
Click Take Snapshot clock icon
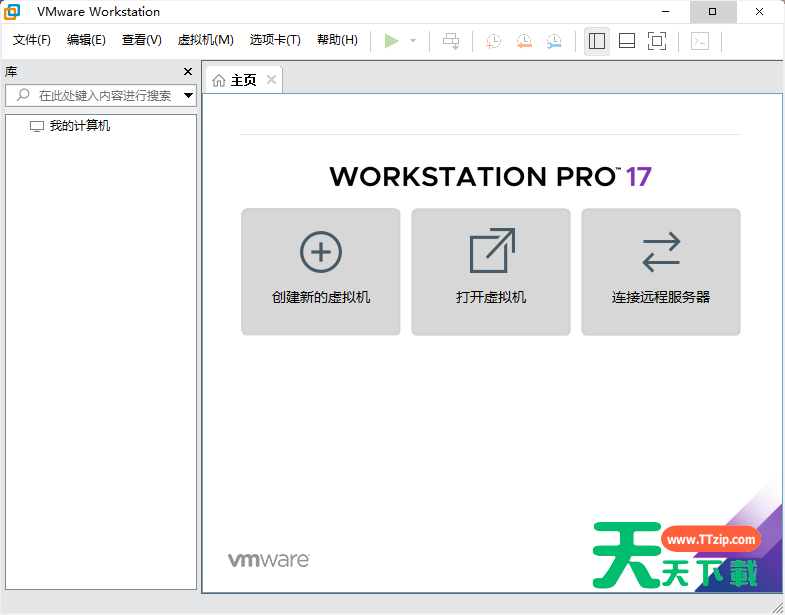pyautogui.click(x=494, y=41)
